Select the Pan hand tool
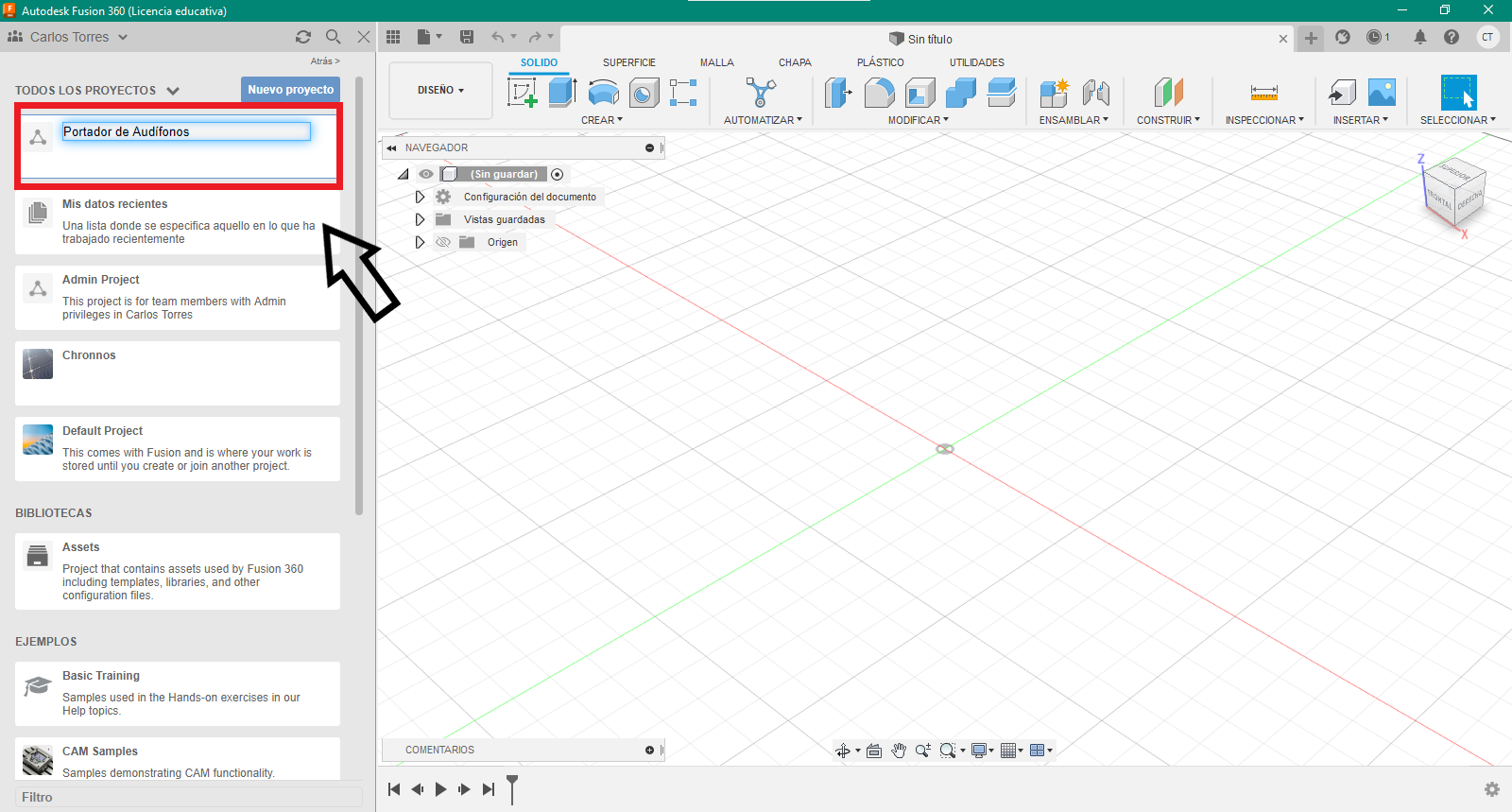 click(899, 751)
